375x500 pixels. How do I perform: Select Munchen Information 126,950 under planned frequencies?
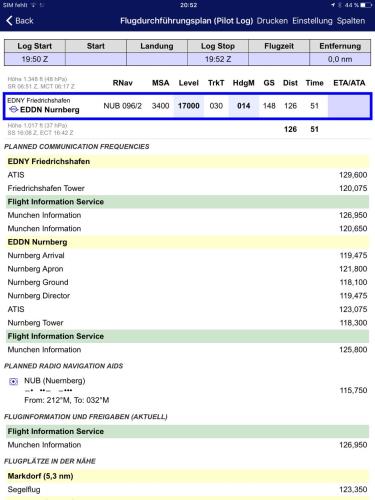coord(187,215)
